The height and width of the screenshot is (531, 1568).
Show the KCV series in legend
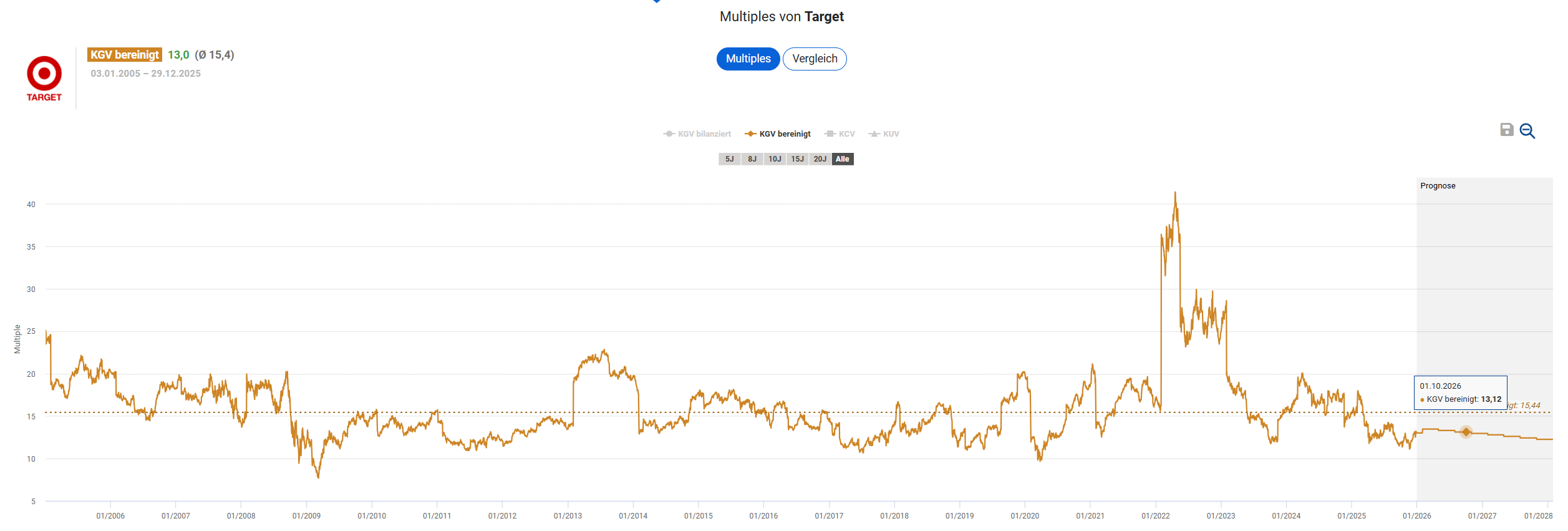(x=840, y=134)
